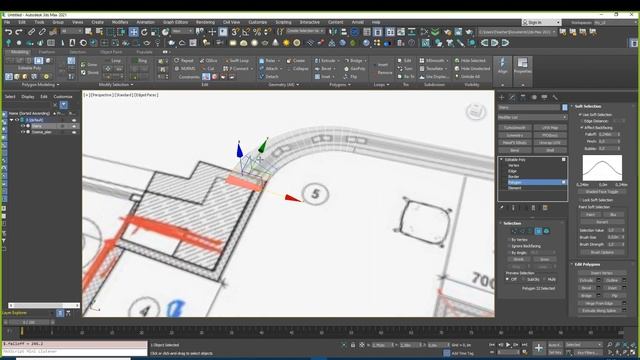Screen dimensions: 640x360
Task: Activate the Select and Rotate tool
Action: (x=144, y=32)
